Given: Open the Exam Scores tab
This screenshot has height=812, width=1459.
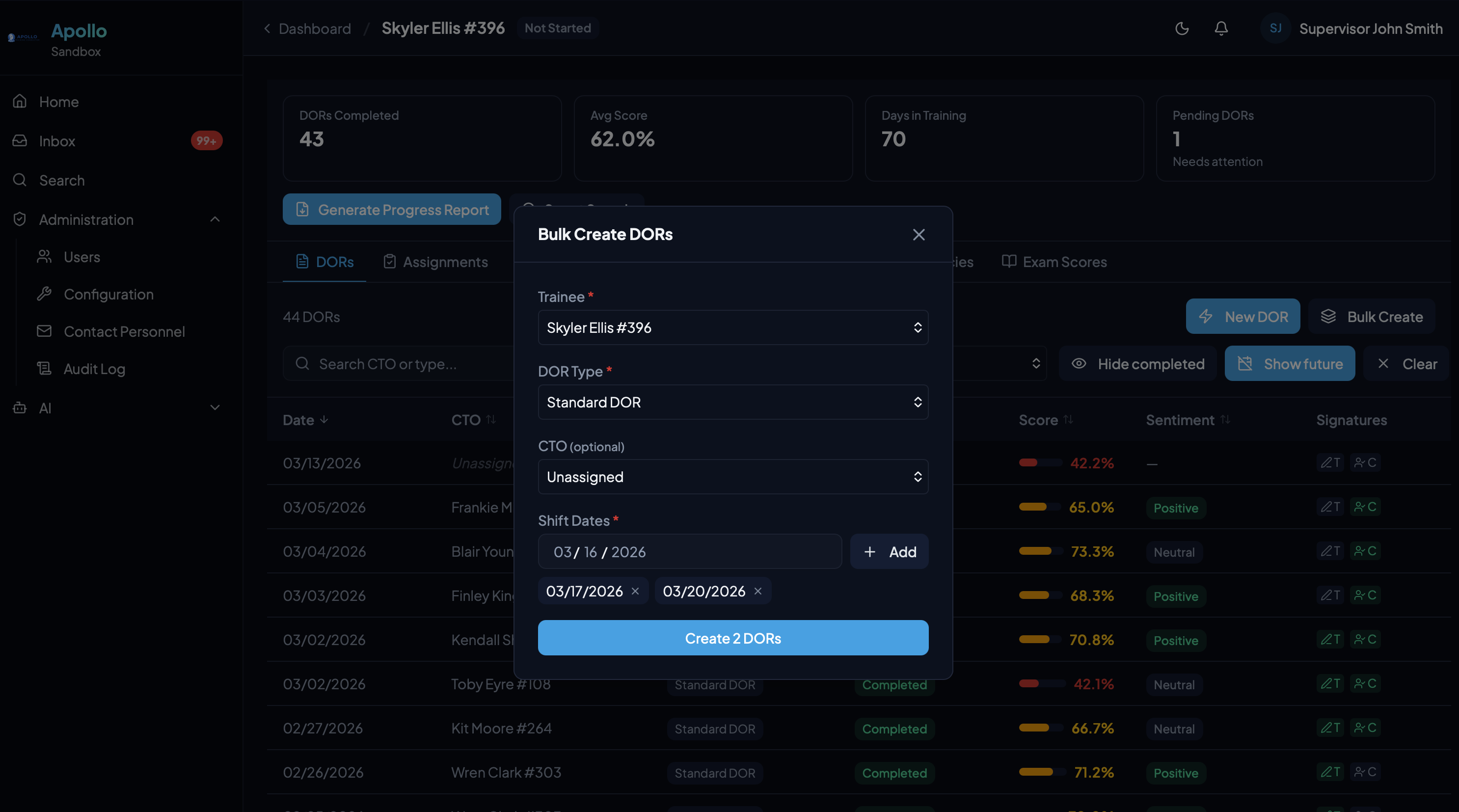Looking at the screenshot, I should tap(1065, 262).
